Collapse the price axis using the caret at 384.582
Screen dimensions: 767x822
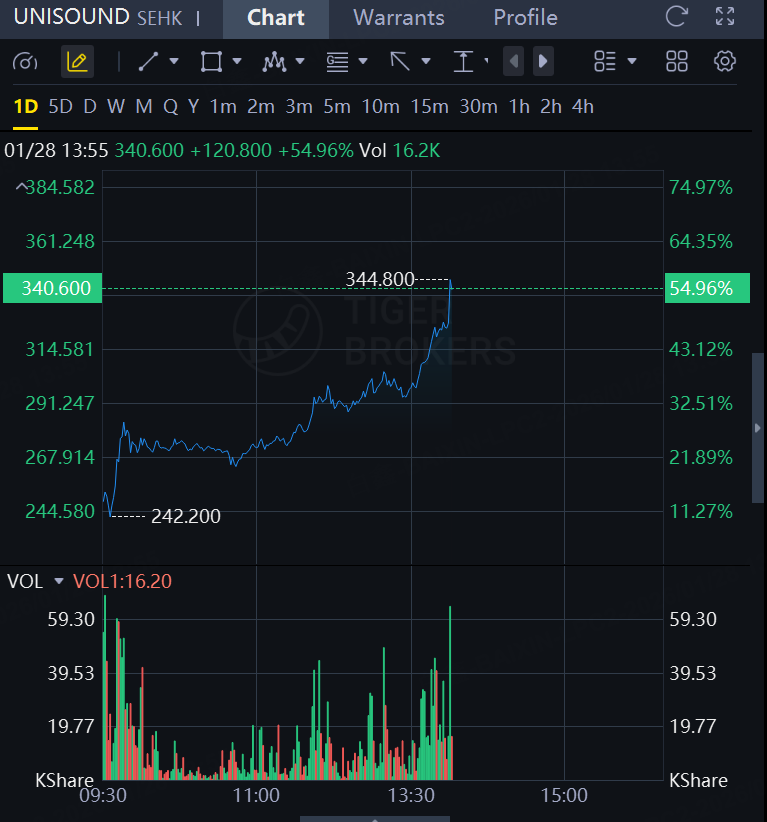21,186
